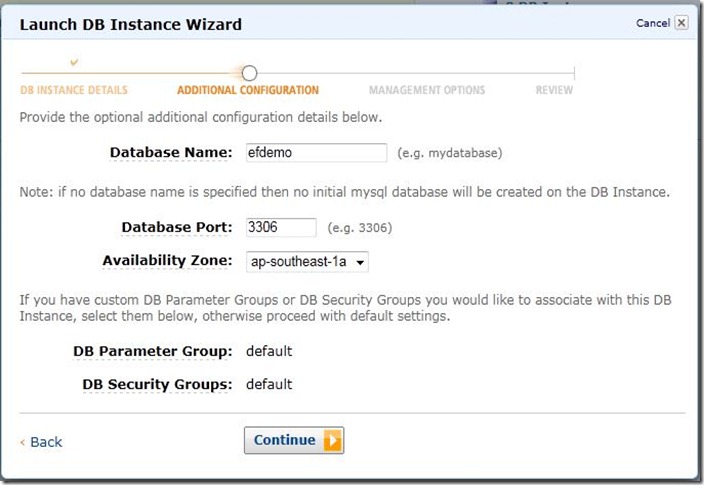Click into the Database Port field
The height and width of the screenshot is (485, 704).
281,227
